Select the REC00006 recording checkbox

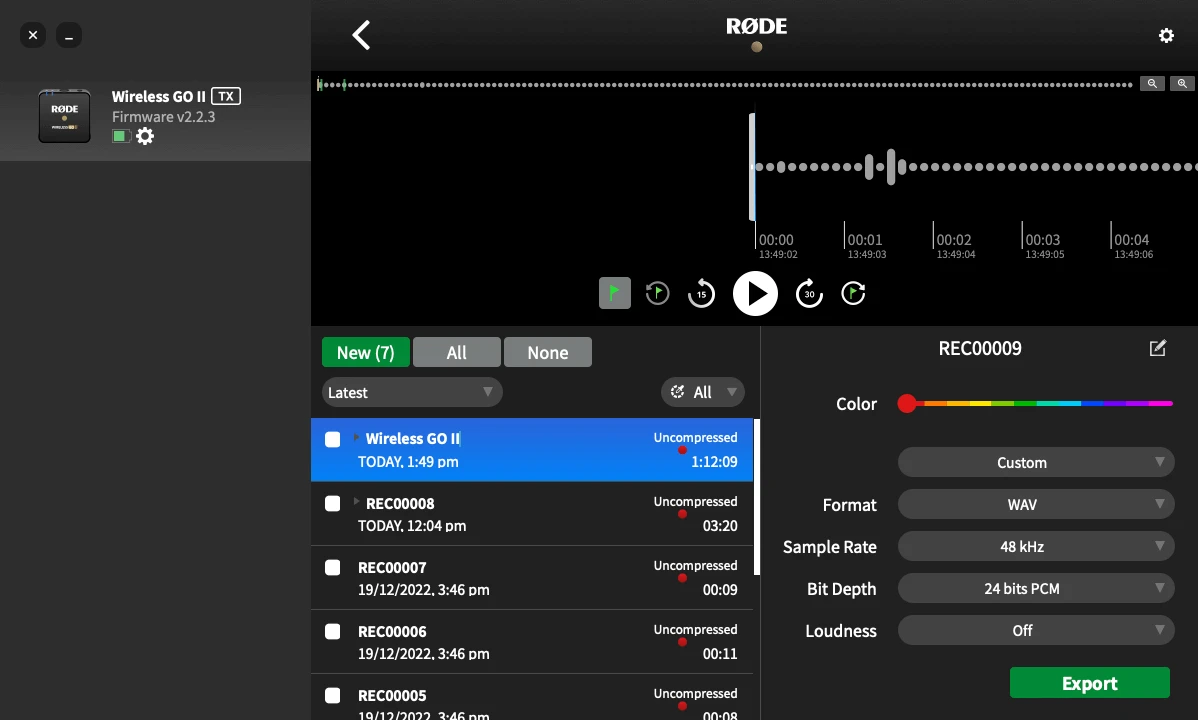point(333,631)
